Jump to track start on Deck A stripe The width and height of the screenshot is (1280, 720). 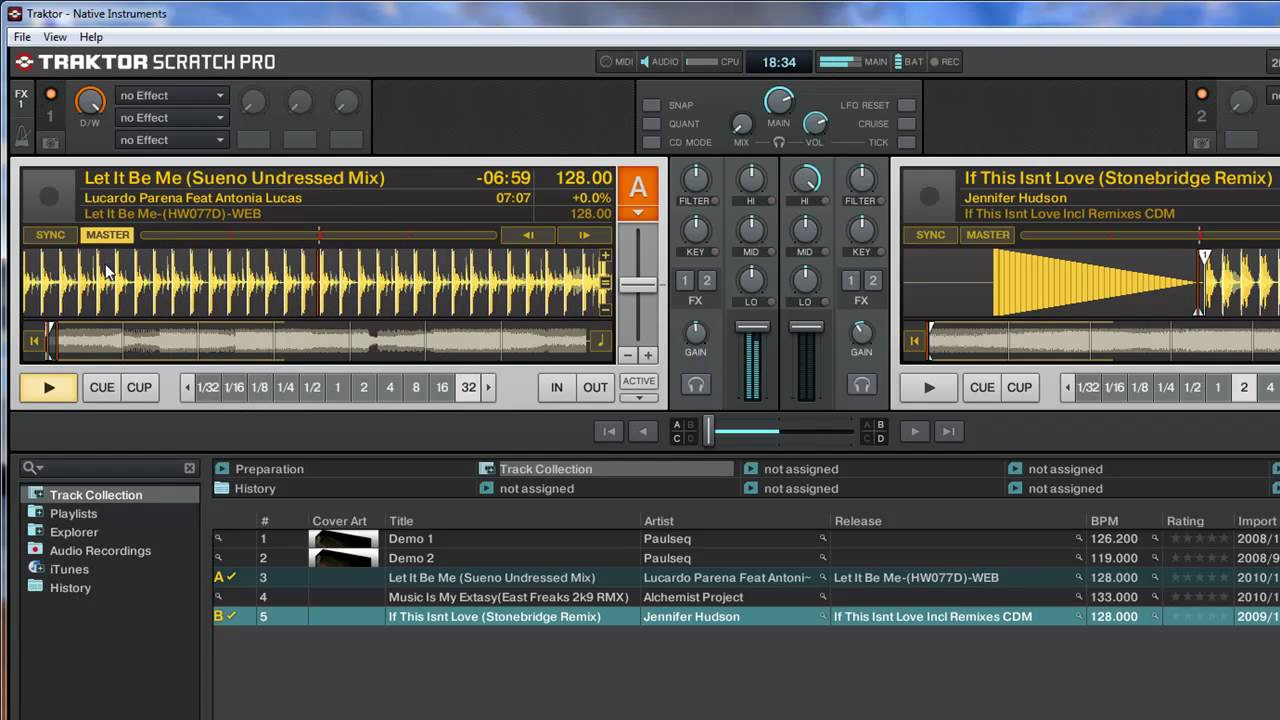[x=33, y=341]
